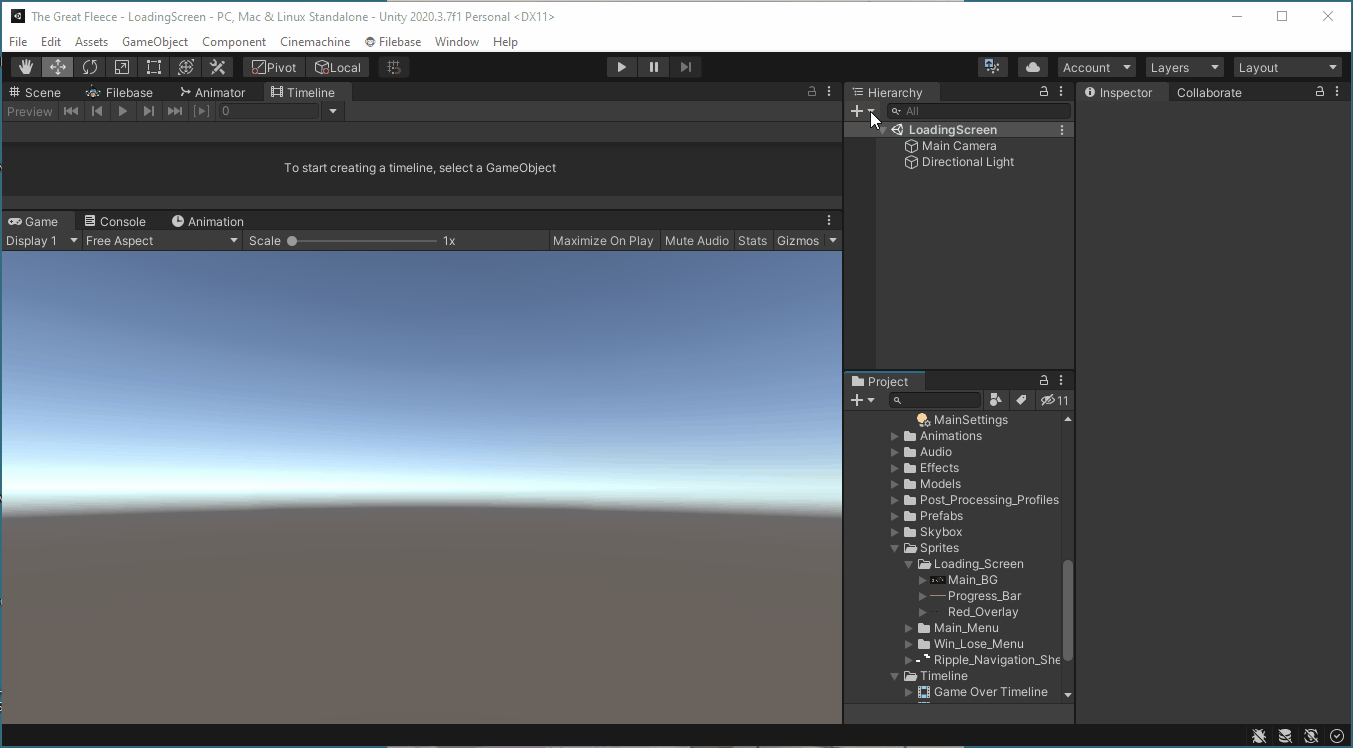
Task: Open Game view more options
Action: tap(829, 221)
